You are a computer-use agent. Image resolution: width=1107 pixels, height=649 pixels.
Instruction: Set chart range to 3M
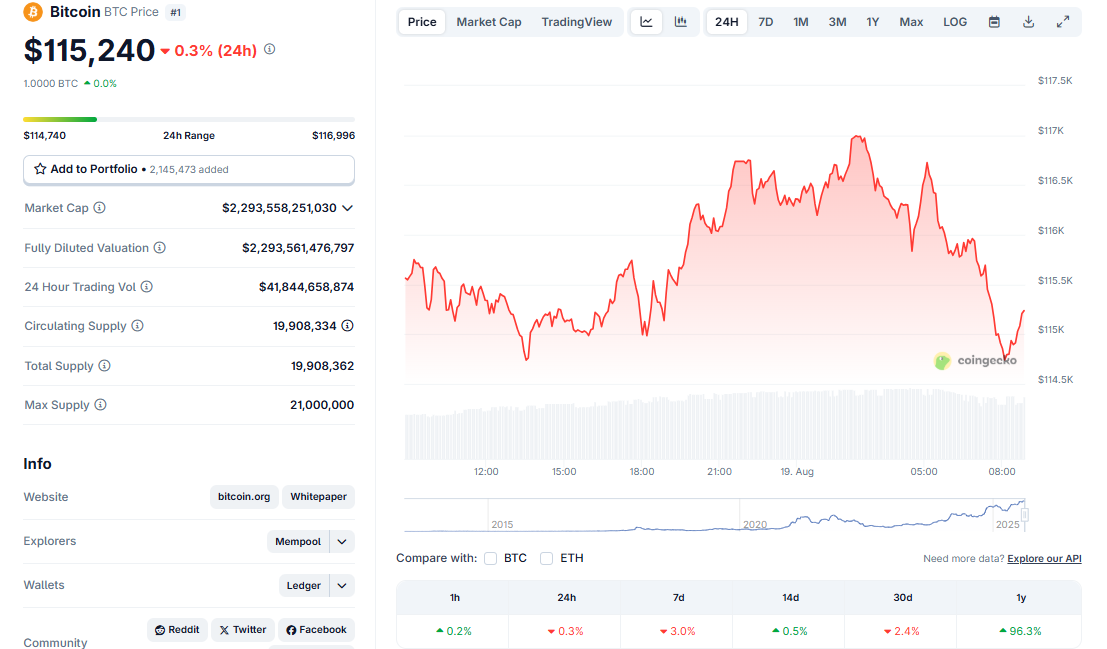click(837, 22)
